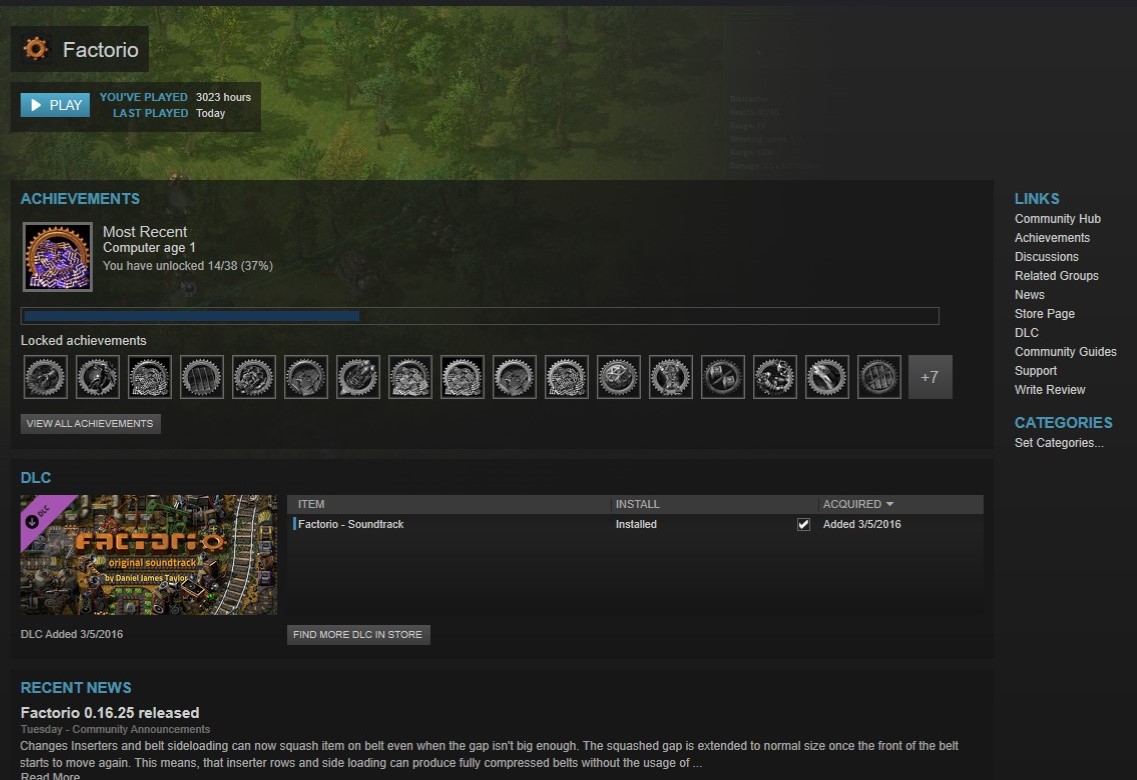1137x780 pixels.
Task: Click the ITEM column header
Action: coord(311,504)
